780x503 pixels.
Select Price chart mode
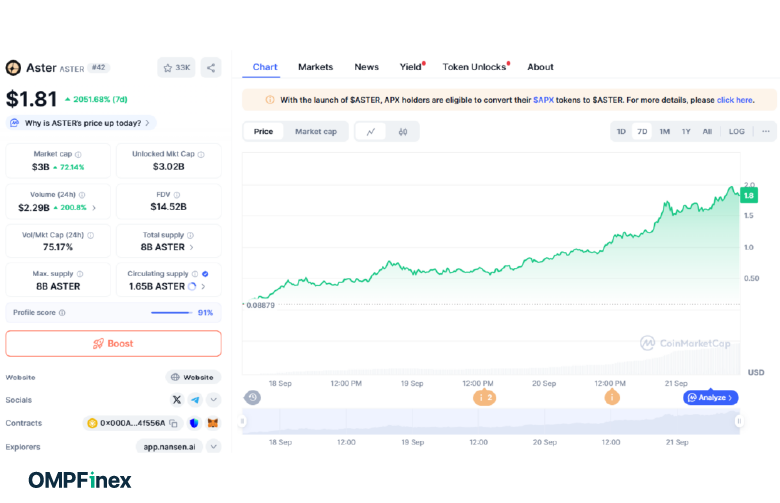pyautogui.click(x=263, y=132)
